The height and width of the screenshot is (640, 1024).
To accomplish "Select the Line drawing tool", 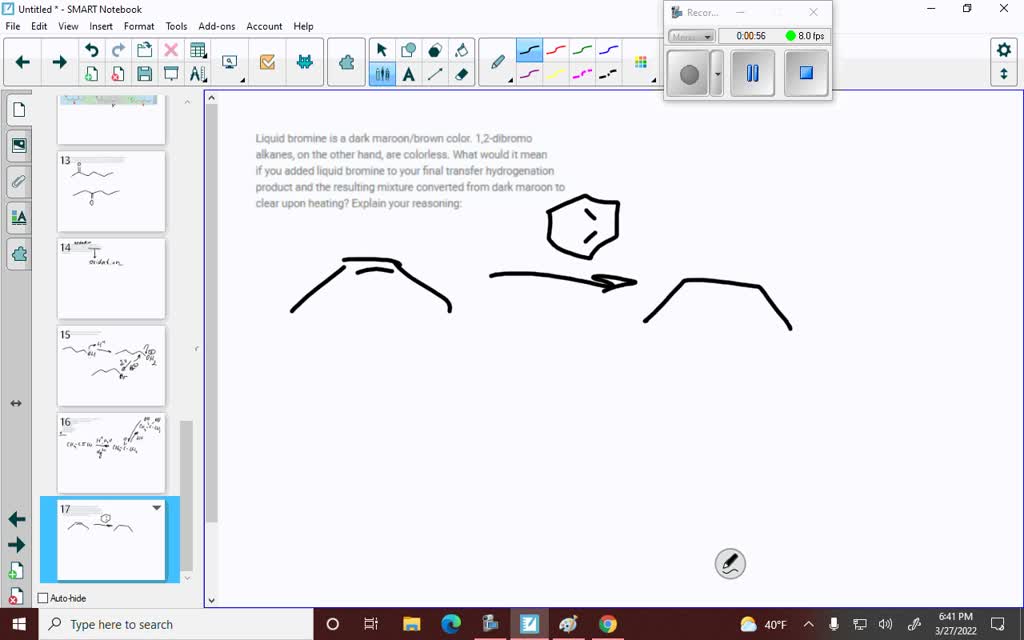I will [435, 73].
